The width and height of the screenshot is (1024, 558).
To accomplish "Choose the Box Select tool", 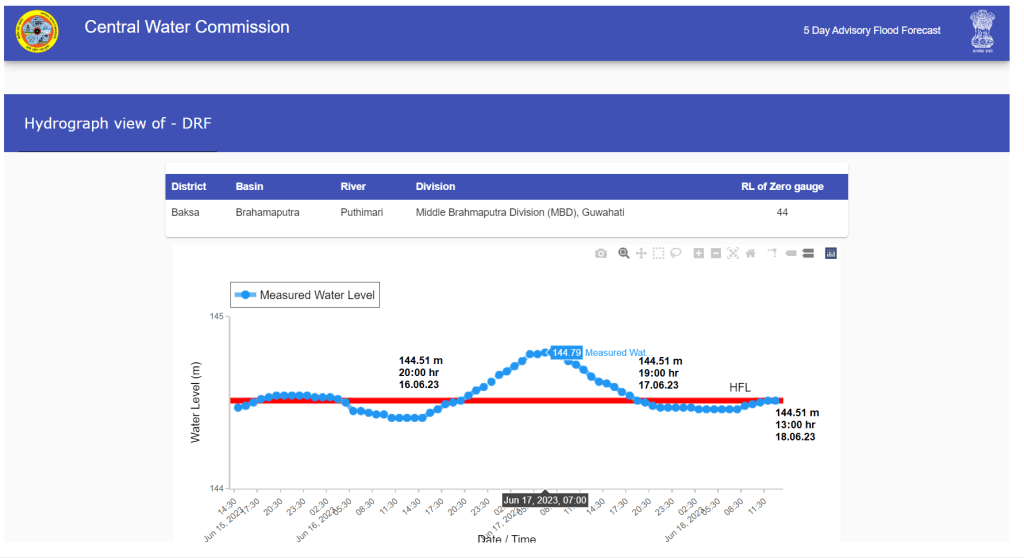I will pos(658,254).
